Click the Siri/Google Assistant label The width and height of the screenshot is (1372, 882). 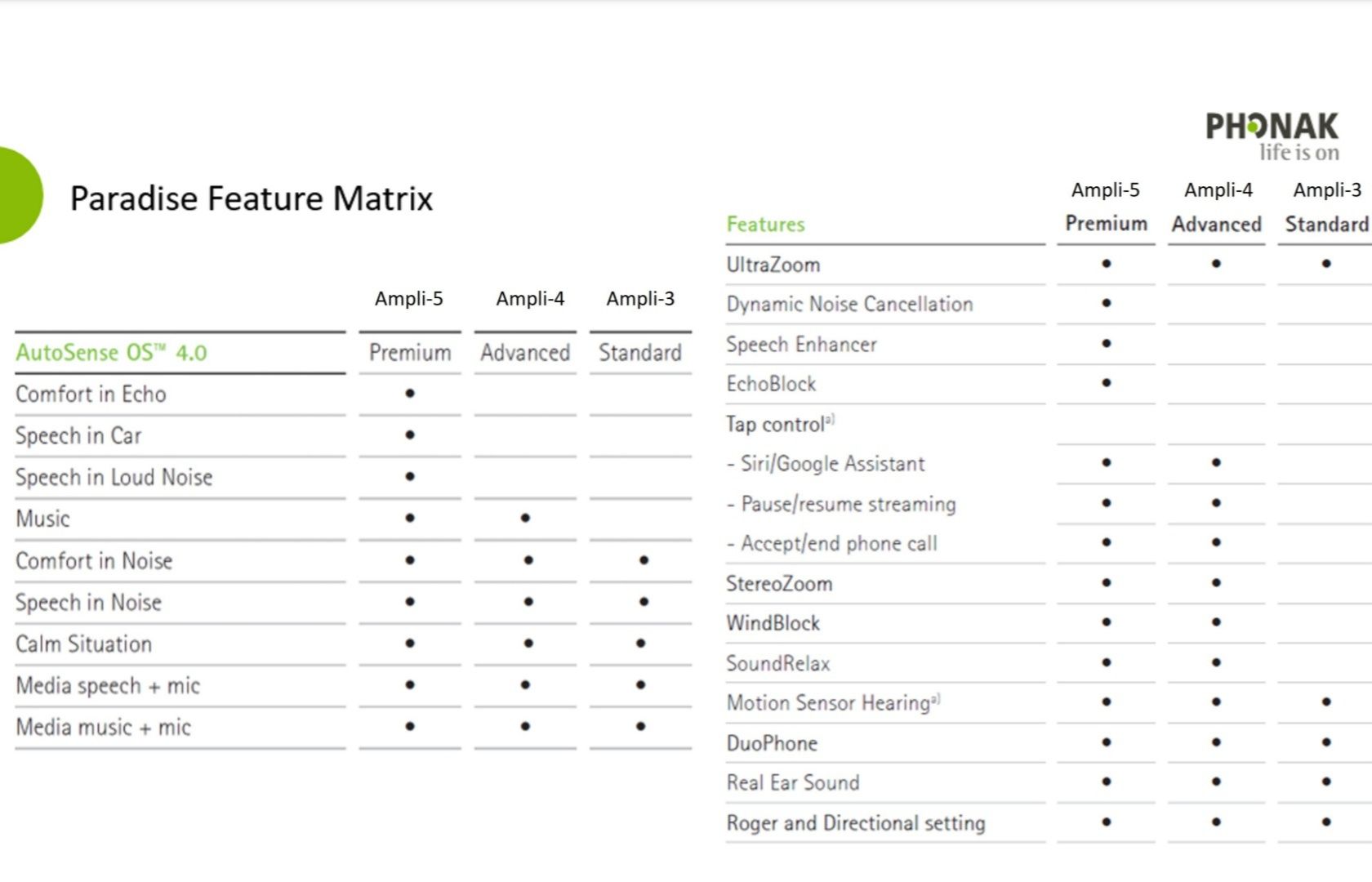click(826, 464)
